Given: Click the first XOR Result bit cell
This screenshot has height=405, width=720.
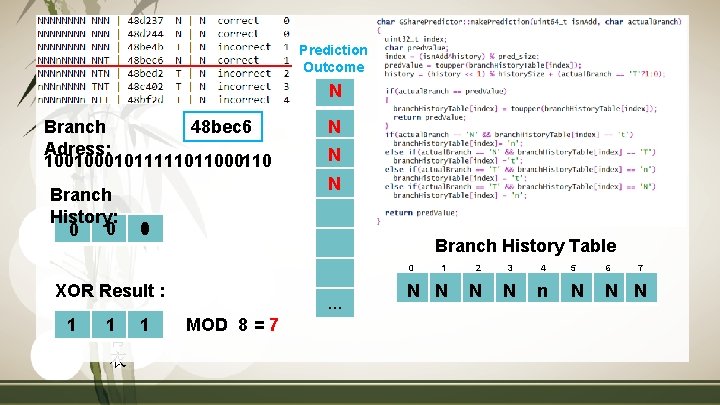Looking at the screenshot, I should coord(72,325).
